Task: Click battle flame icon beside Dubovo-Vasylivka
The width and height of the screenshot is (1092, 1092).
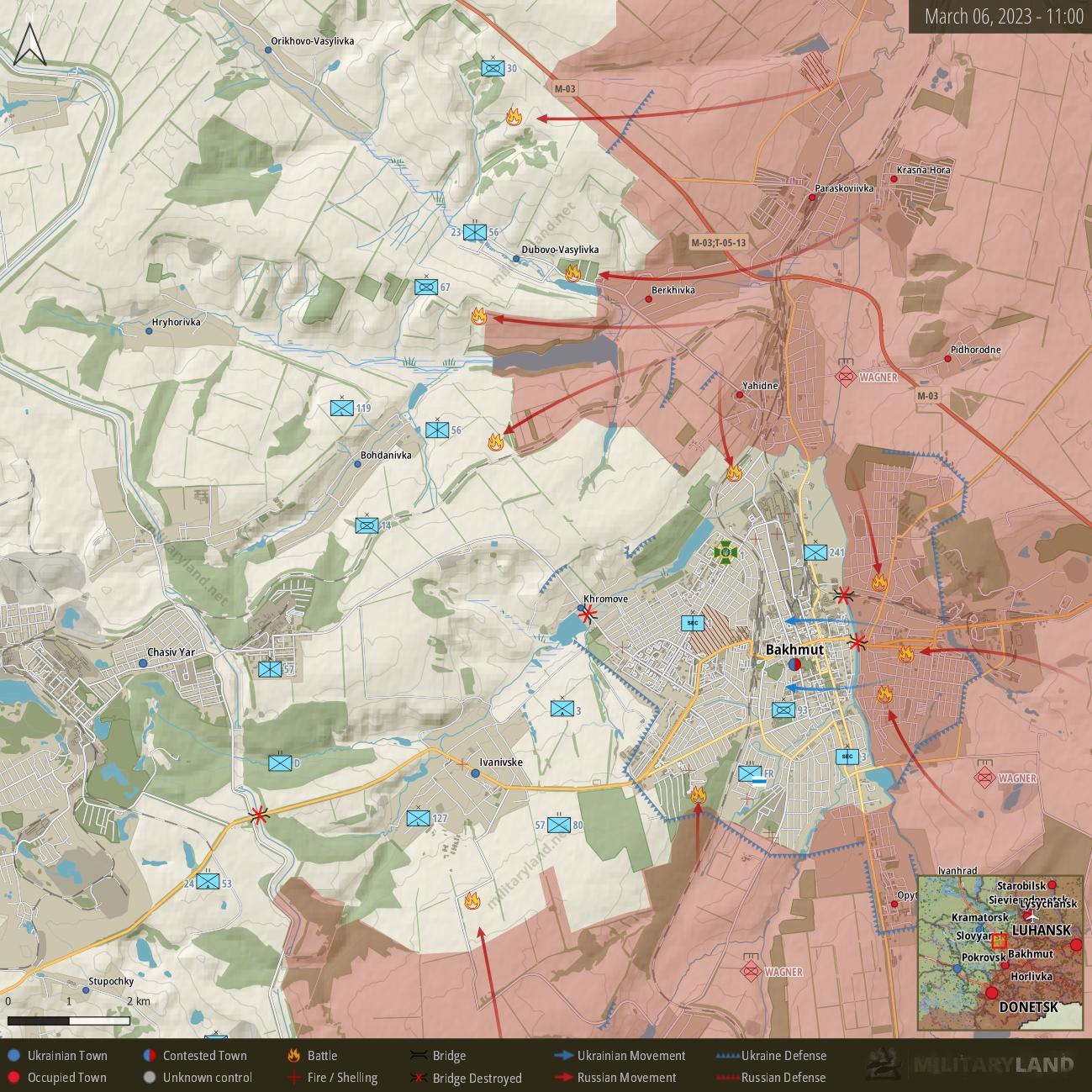Action: (572, 272)
